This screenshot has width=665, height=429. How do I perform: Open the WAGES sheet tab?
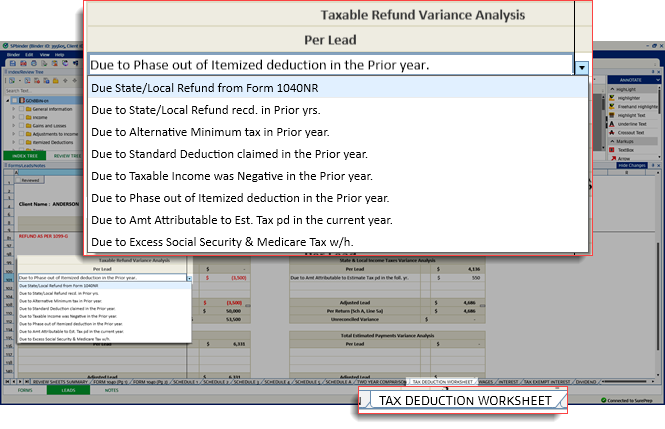click(x=486, y=382)
